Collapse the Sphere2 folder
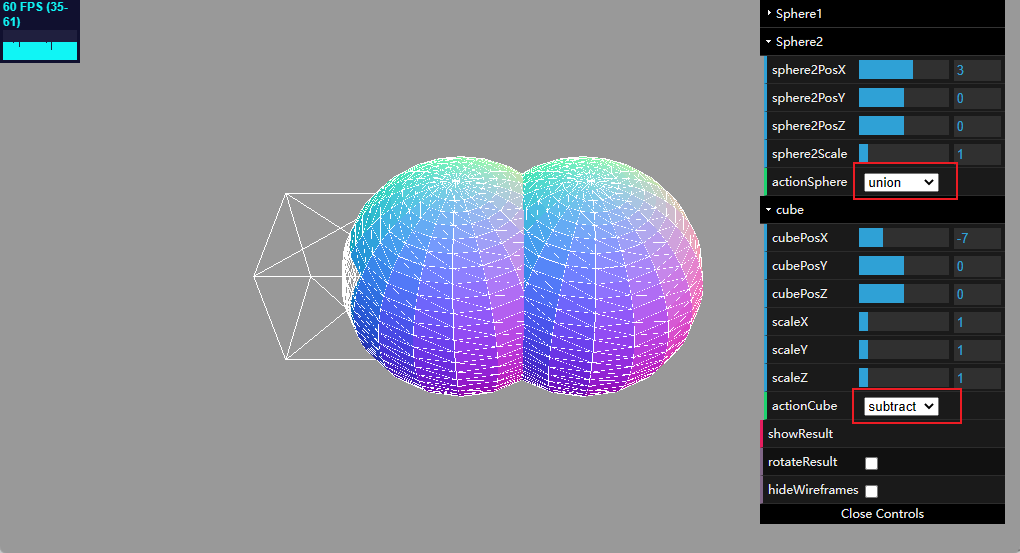 click(x=798, y=42)
